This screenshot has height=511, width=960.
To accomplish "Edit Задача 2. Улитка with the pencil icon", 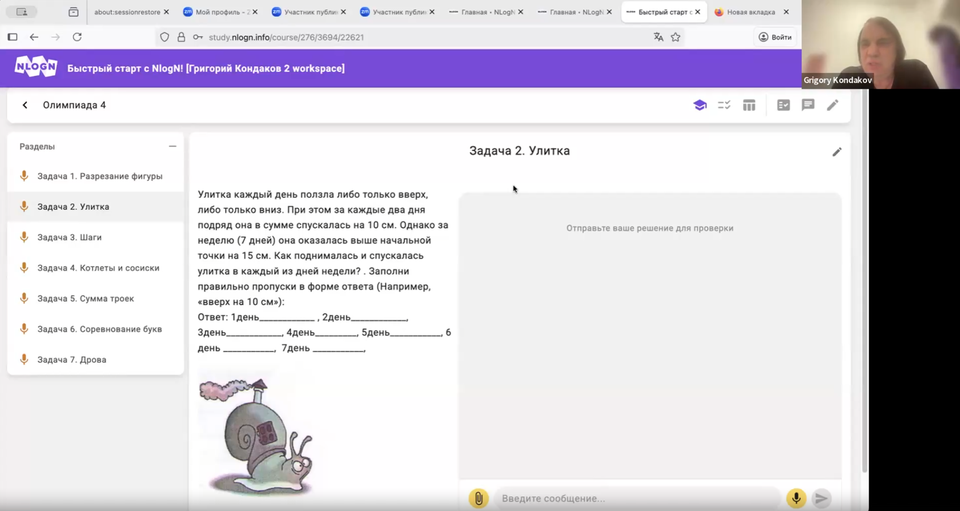I will (x=837, y=152).
